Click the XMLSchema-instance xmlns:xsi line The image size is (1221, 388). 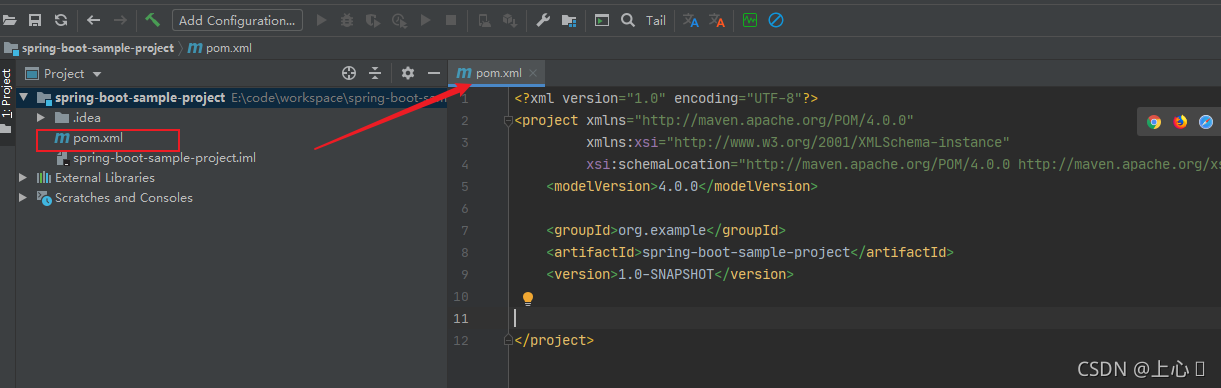[x=798, y=143]
